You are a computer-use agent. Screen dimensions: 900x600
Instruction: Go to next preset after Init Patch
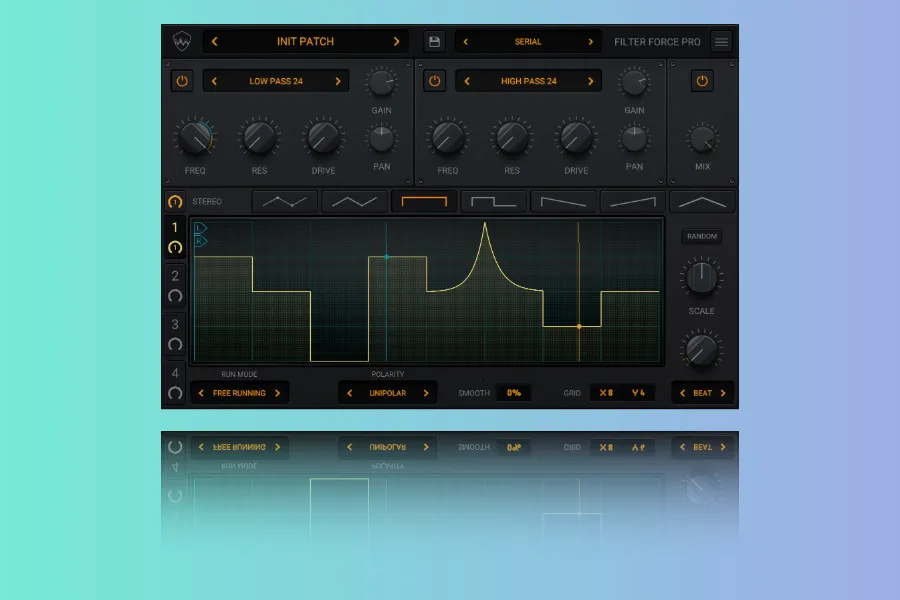[x=396, y=42]
